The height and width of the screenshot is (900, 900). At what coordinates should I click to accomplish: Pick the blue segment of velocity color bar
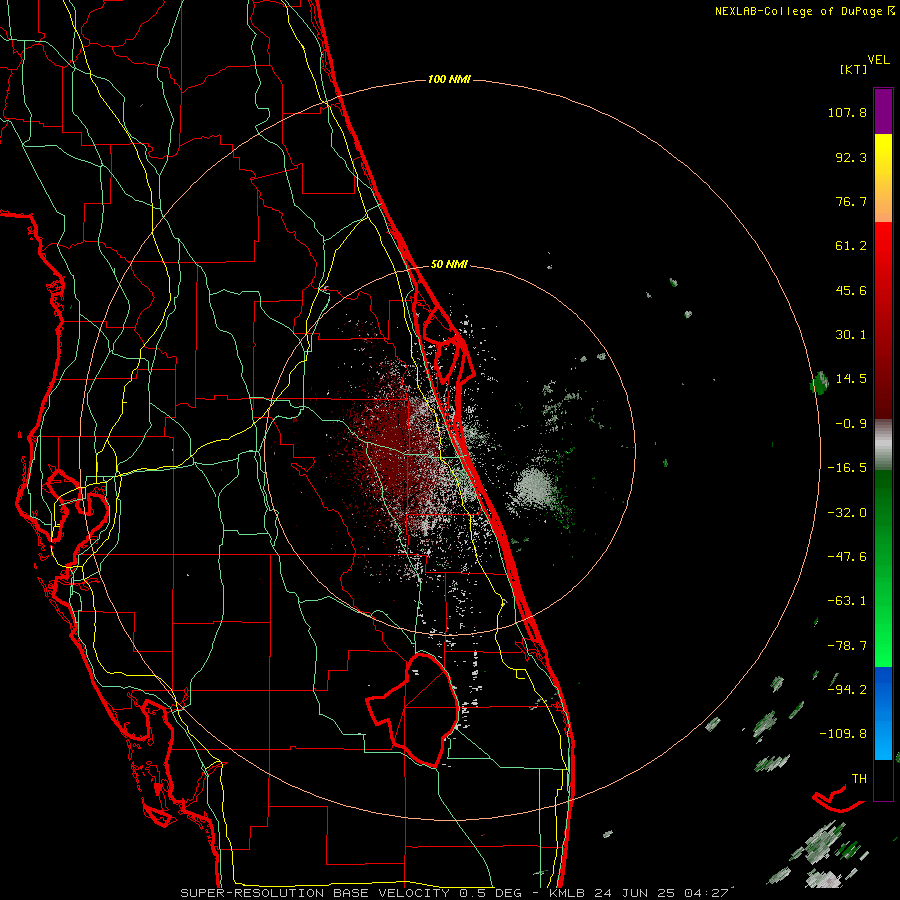[883, 713]
